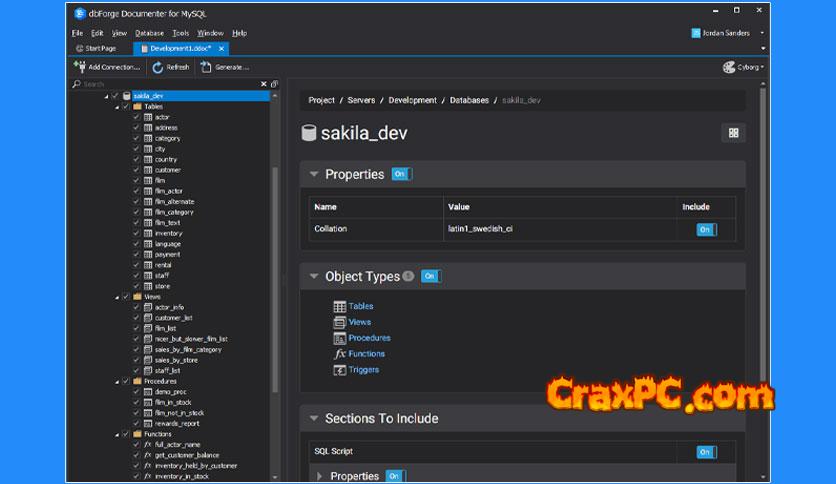This screenshot has width=836, height=484.
Task: Click the grid layout icon beside sakila_dev
Action: (x=733, y=133)
